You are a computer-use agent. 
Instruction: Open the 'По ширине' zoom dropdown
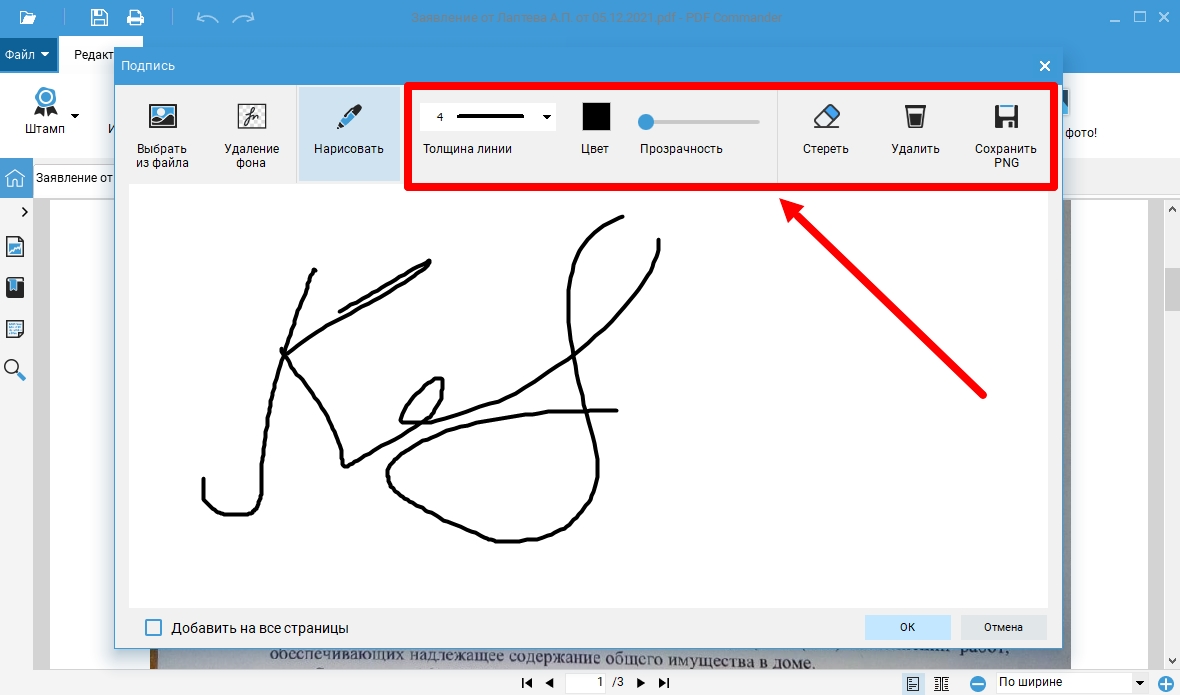pos(1139,683)
